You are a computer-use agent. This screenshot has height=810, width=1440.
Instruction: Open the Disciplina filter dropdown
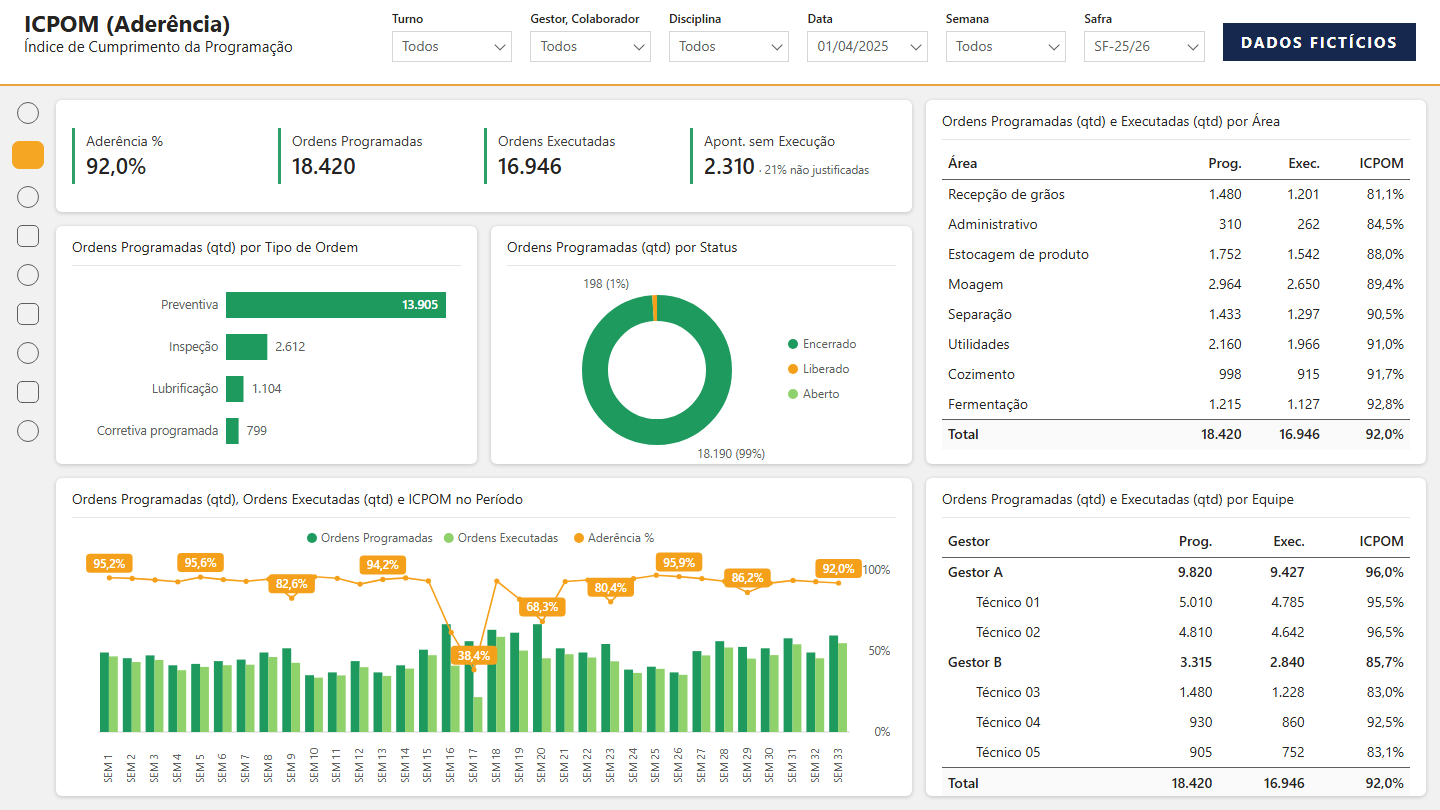click(x=729, y=47)
